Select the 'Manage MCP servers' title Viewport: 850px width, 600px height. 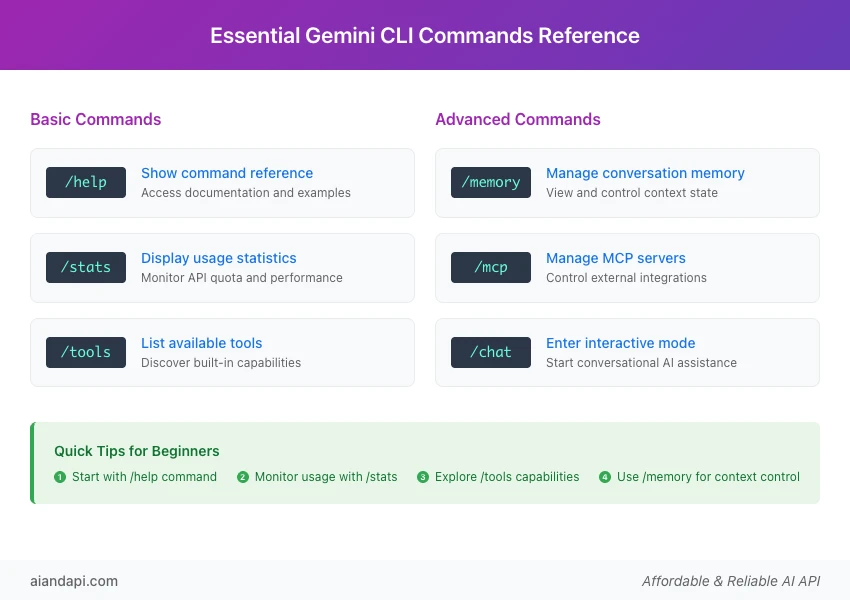[615, 258]
